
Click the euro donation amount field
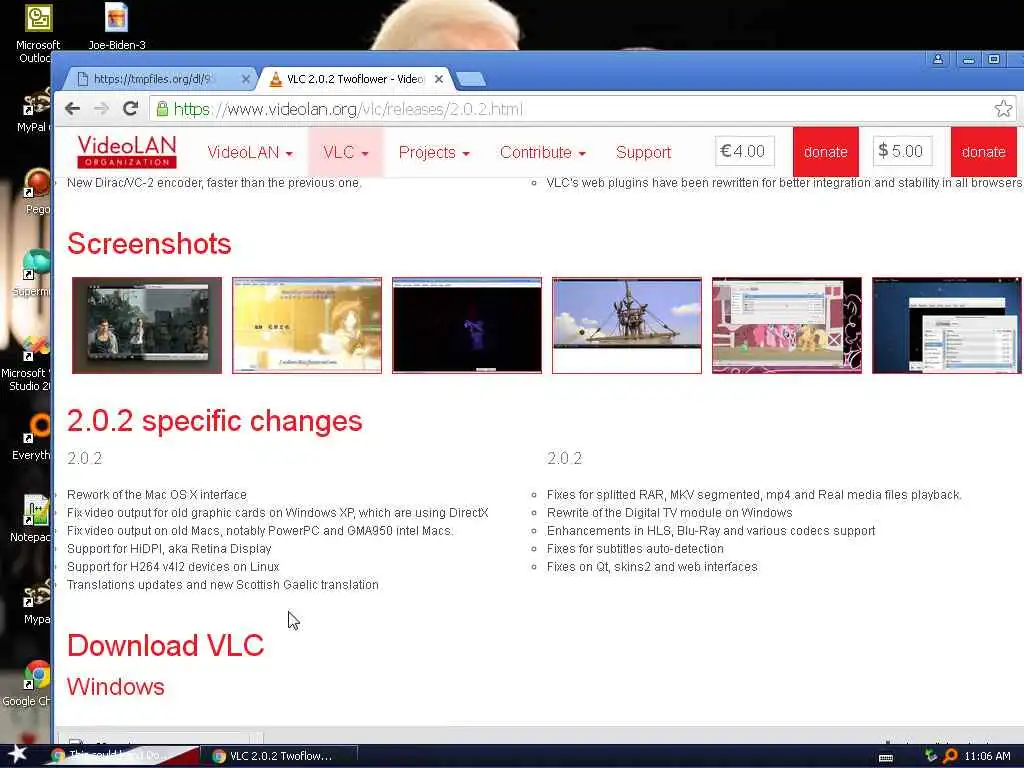744,151
